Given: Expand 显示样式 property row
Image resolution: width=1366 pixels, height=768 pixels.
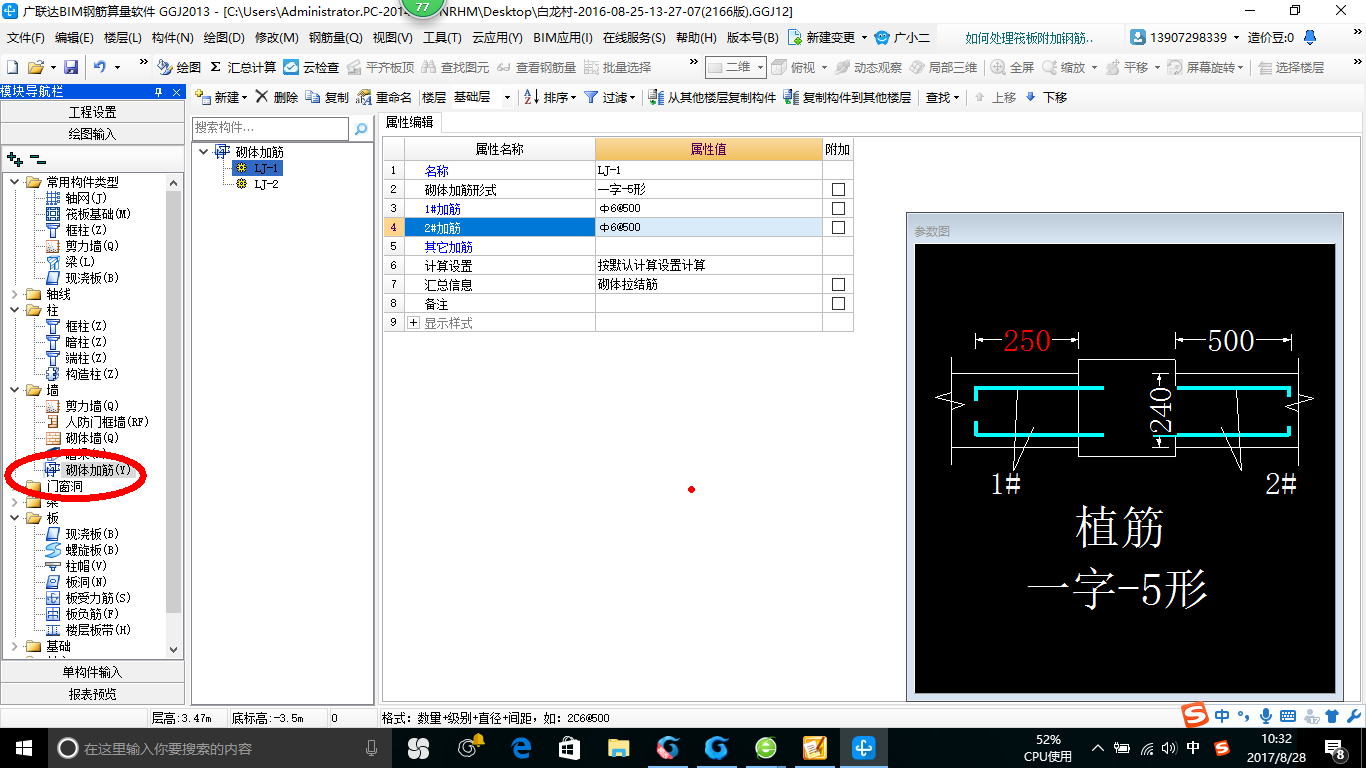Looking at the screenshot, I should pyautogui.click(x=414, y=323).
